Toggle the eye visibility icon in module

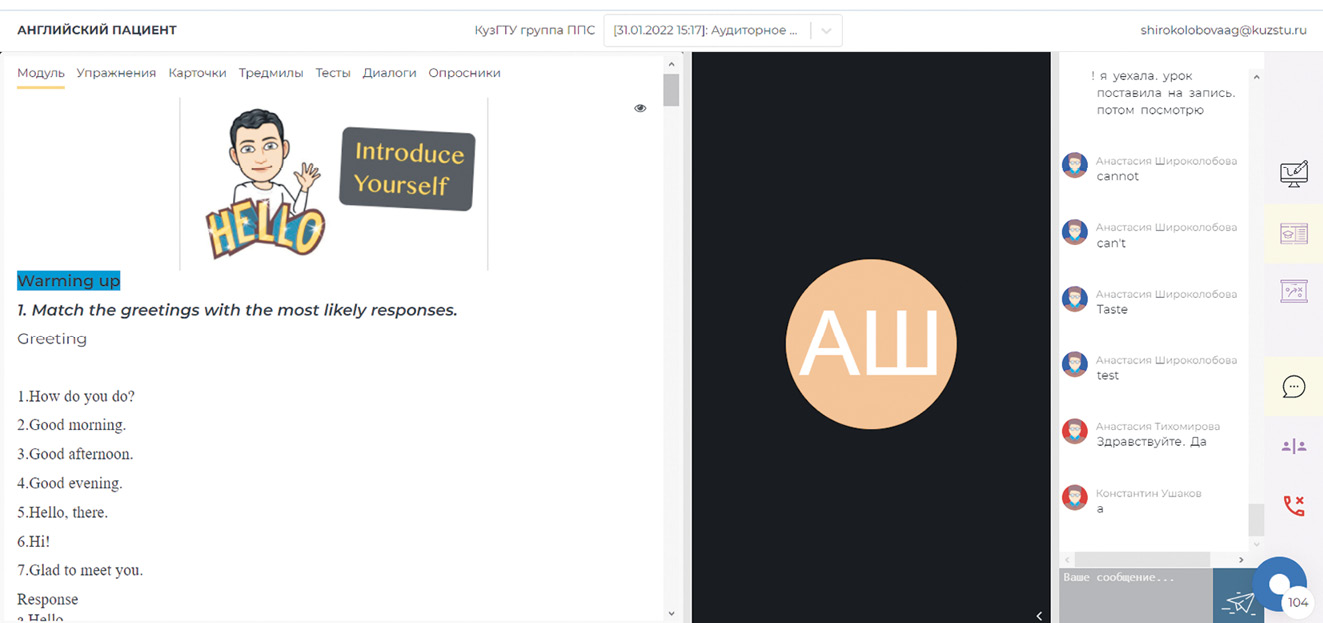pyautogui.click(x=640, y=108)
